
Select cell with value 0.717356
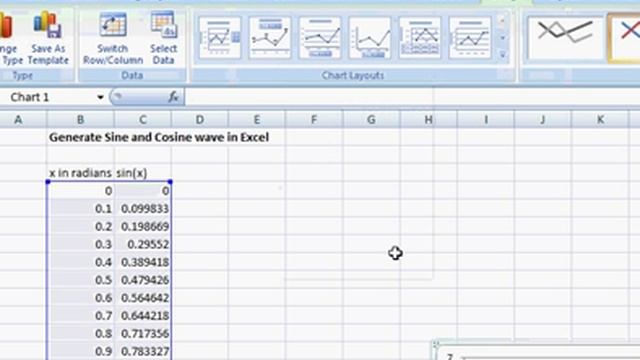pyautogui.click(x=142, y=333)
